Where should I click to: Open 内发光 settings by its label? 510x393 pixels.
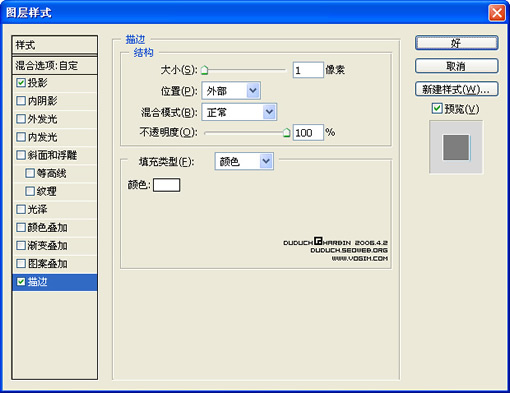click(42, 137)
